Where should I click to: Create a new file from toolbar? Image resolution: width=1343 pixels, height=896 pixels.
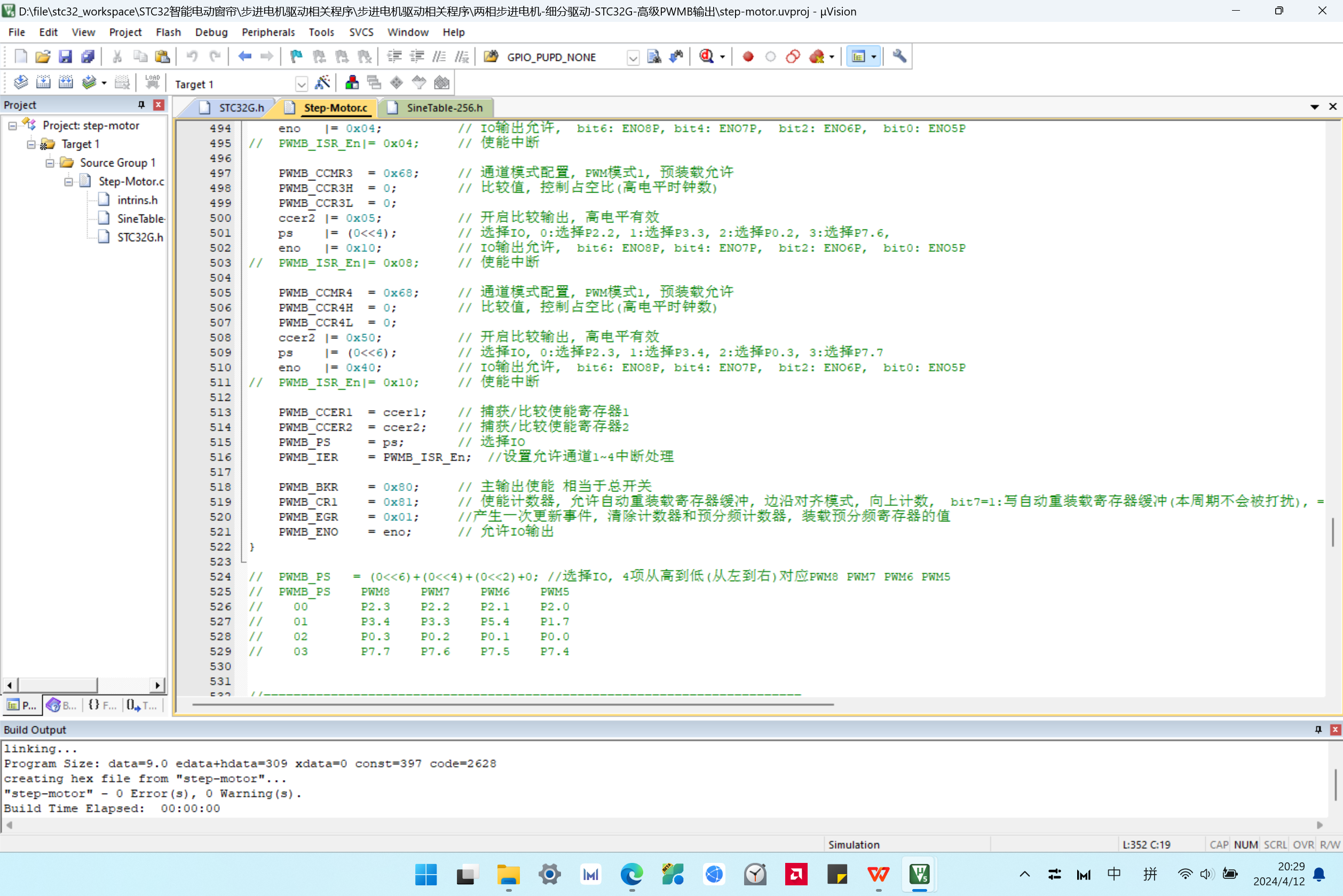pos(21,57)
